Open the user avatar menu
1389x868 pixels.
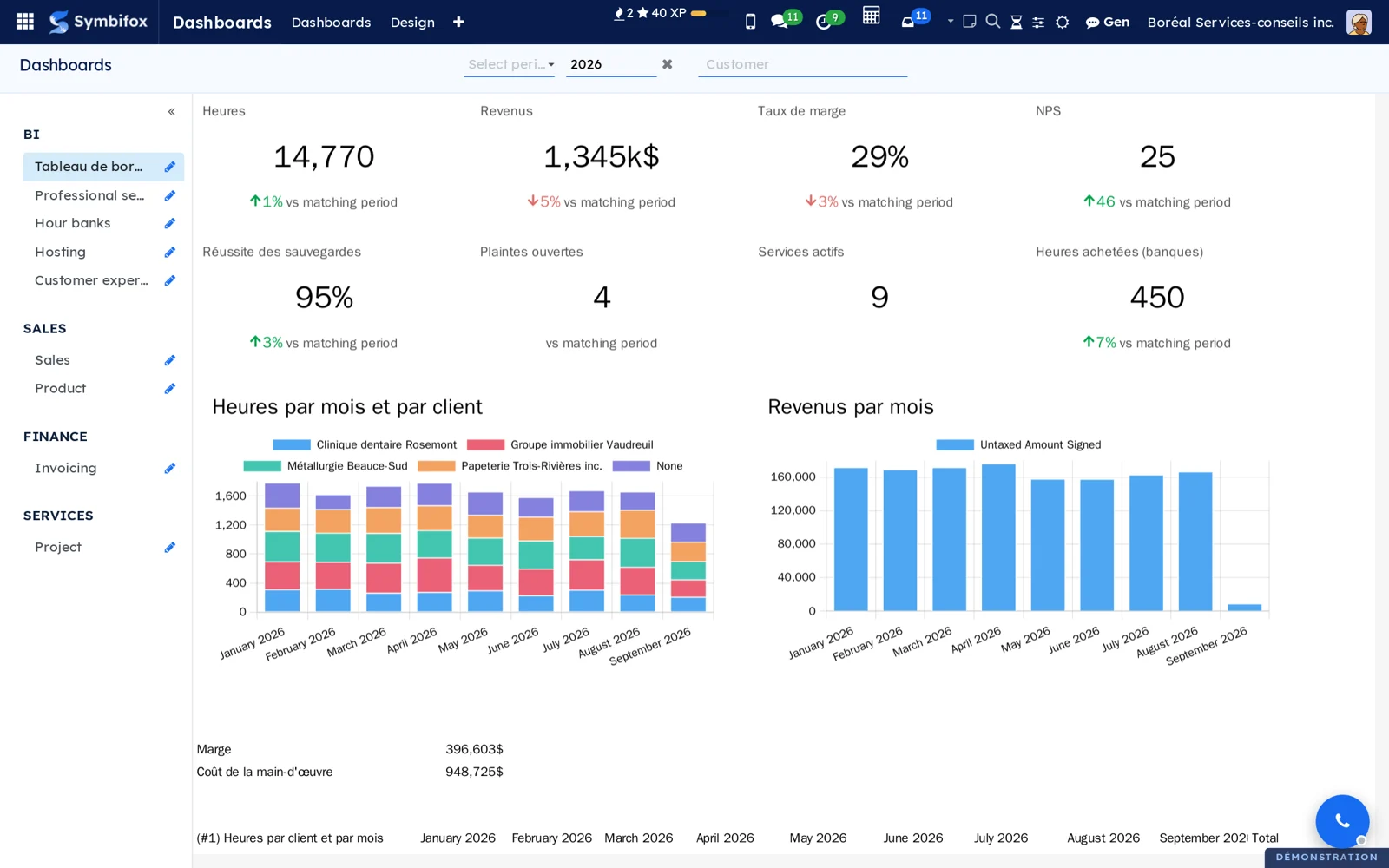(1359, 22)
